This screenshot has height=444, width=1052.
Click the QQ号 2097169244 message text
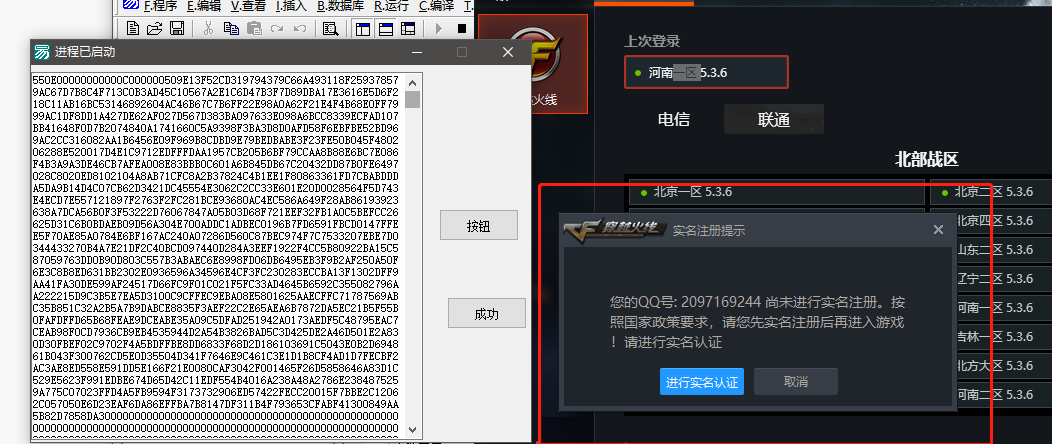(x=757, y=322)
